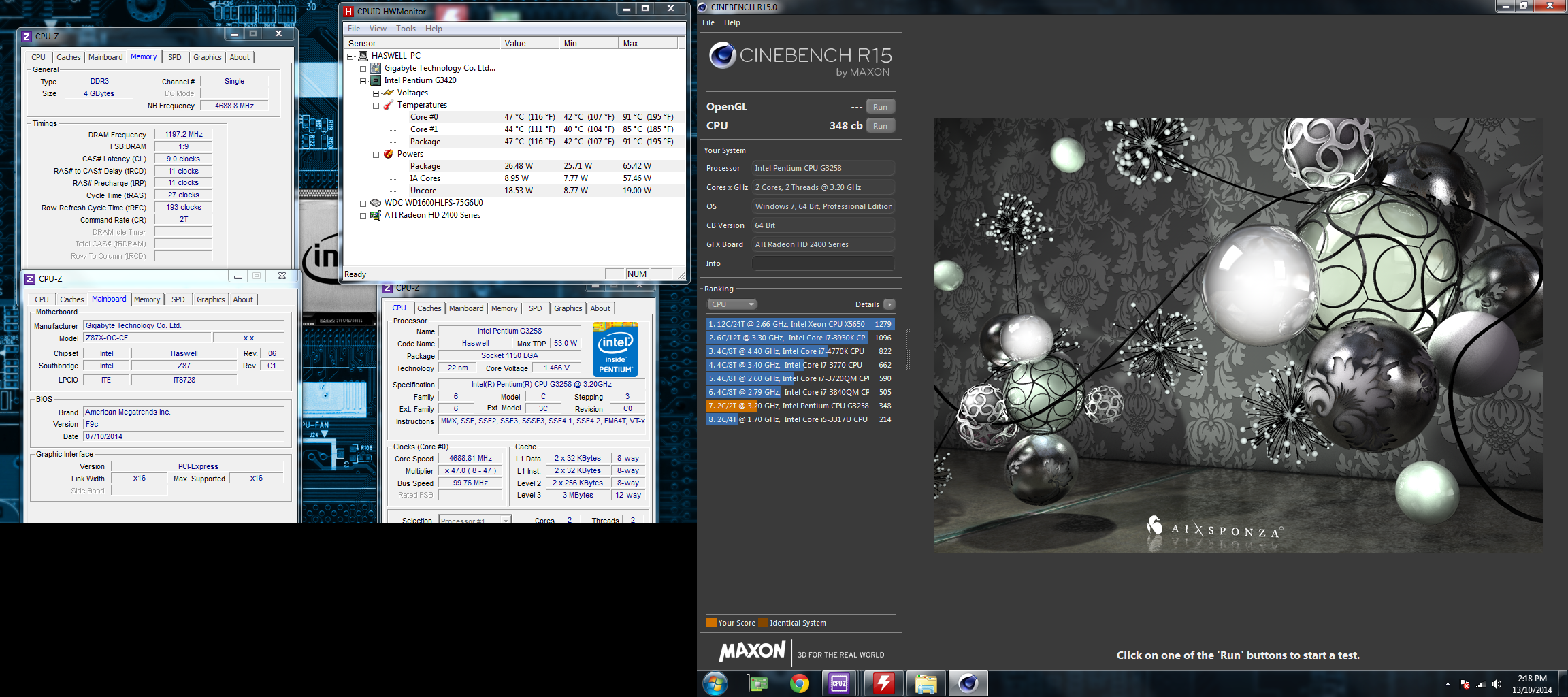1568x697 pixels.
Task: Switch to CPU-Z via its taskbar icon
Action: (x=839, y=683)
